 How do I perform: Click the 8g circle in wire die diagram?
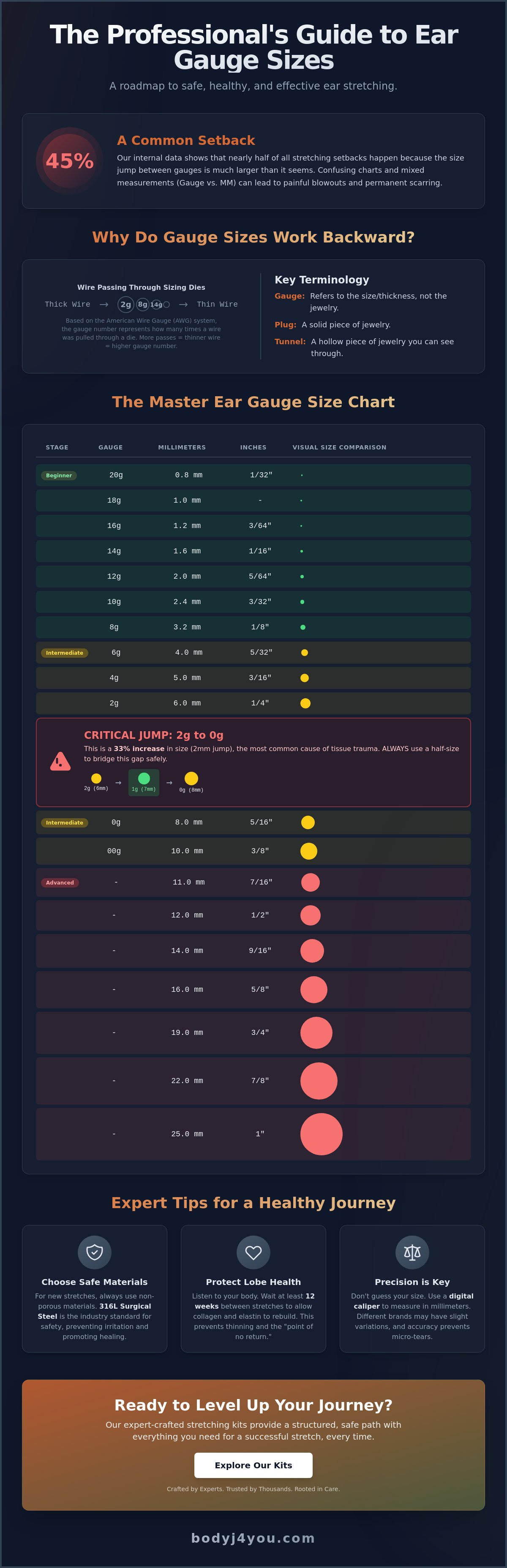(x=142, y=304)
